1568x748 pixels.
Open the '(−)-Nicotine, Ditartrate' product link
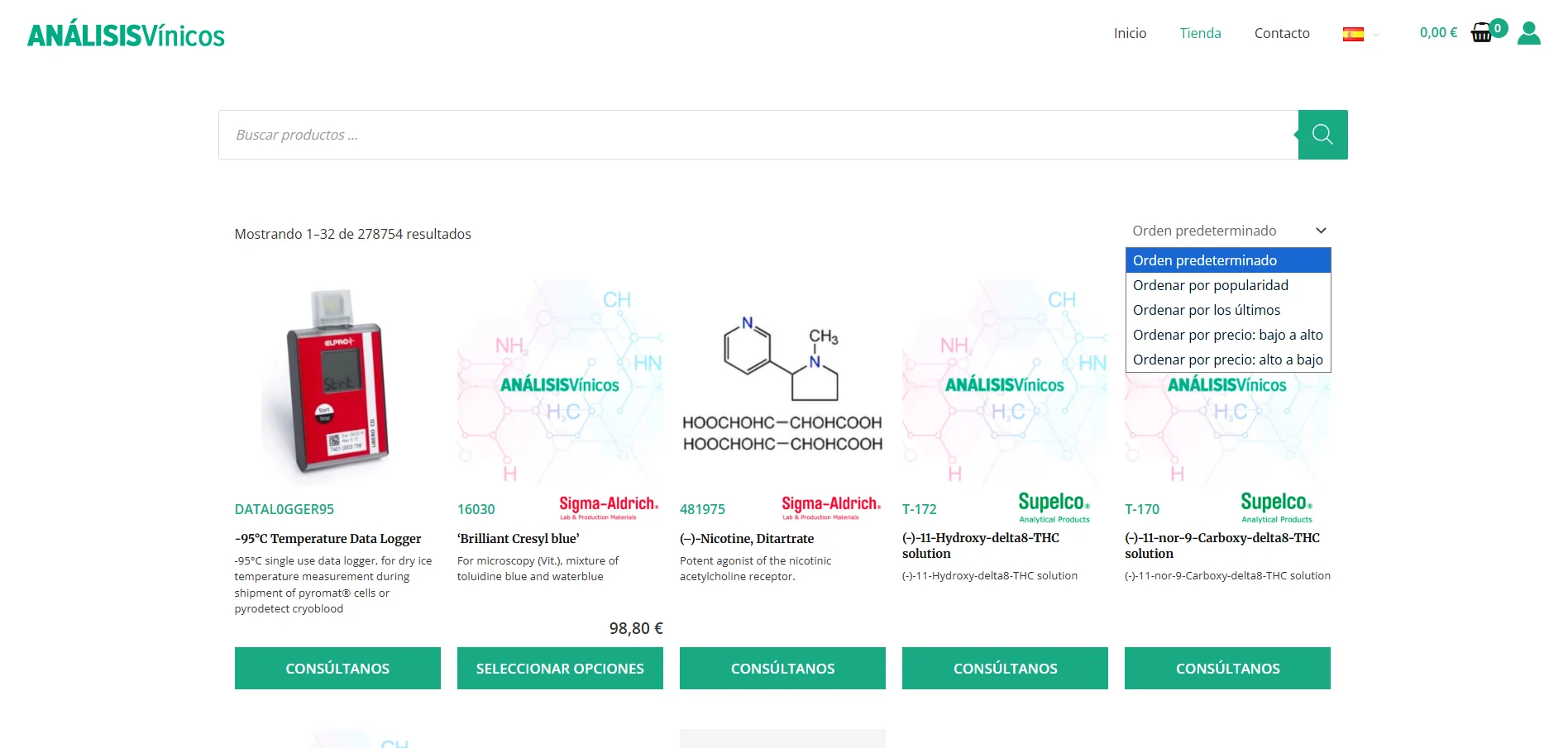[x=746, y=538]
